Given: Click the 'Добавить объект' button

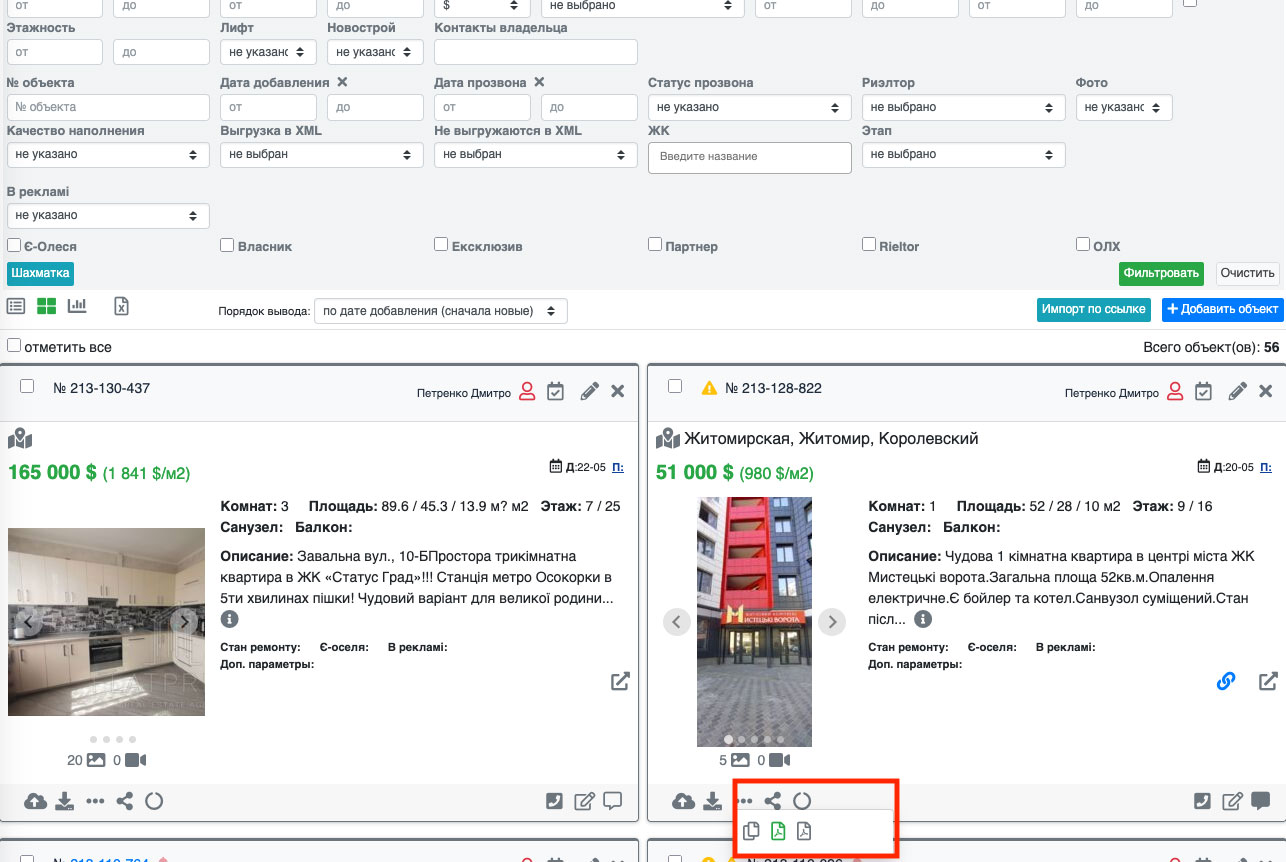Looking at the screenshot, I should 1221,309.
